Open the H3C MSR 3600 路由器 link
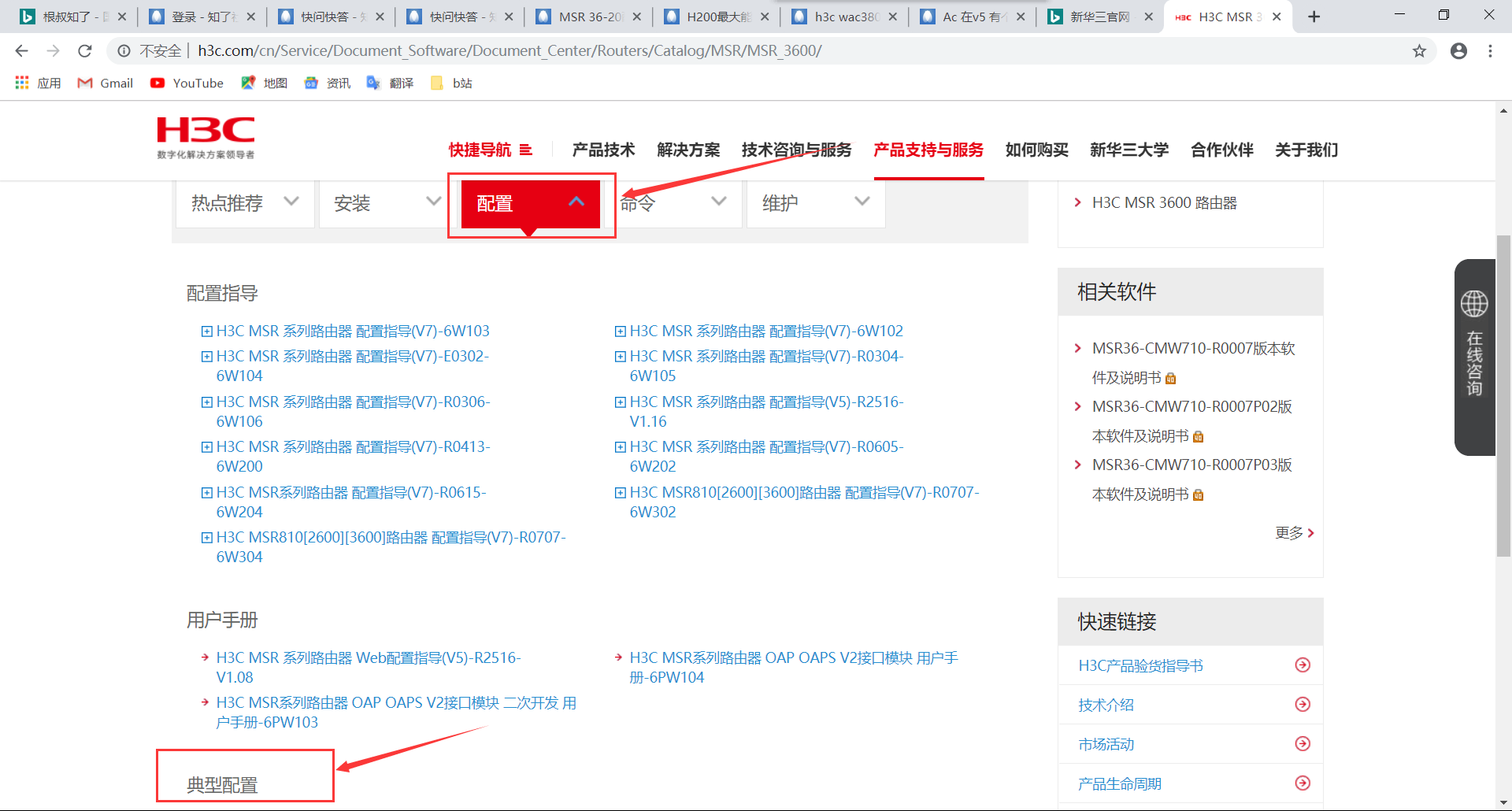This screenshot has height=811, width=1512. (1164, 202)
